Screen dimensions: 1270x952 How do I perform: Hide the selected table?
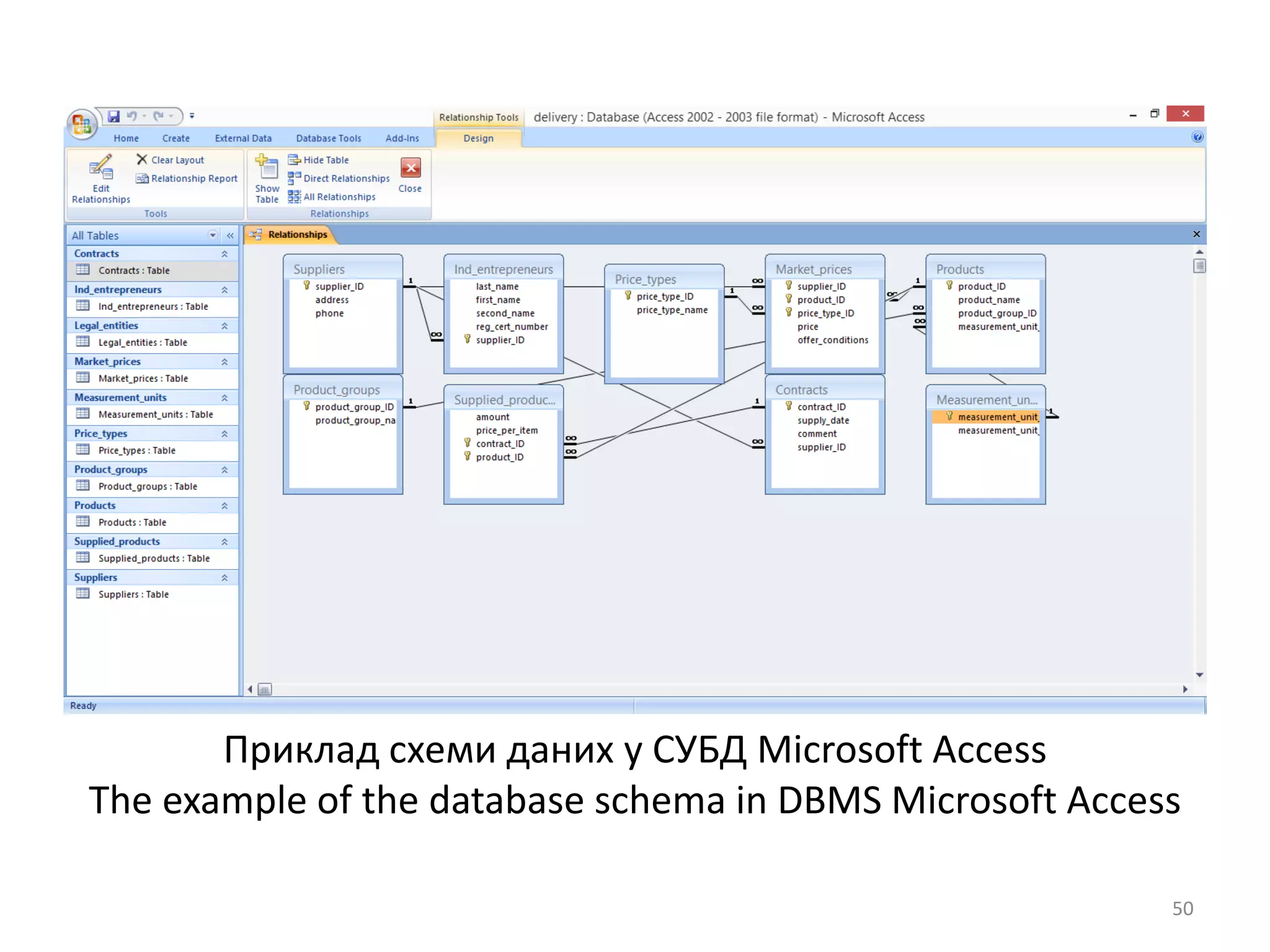318,160
